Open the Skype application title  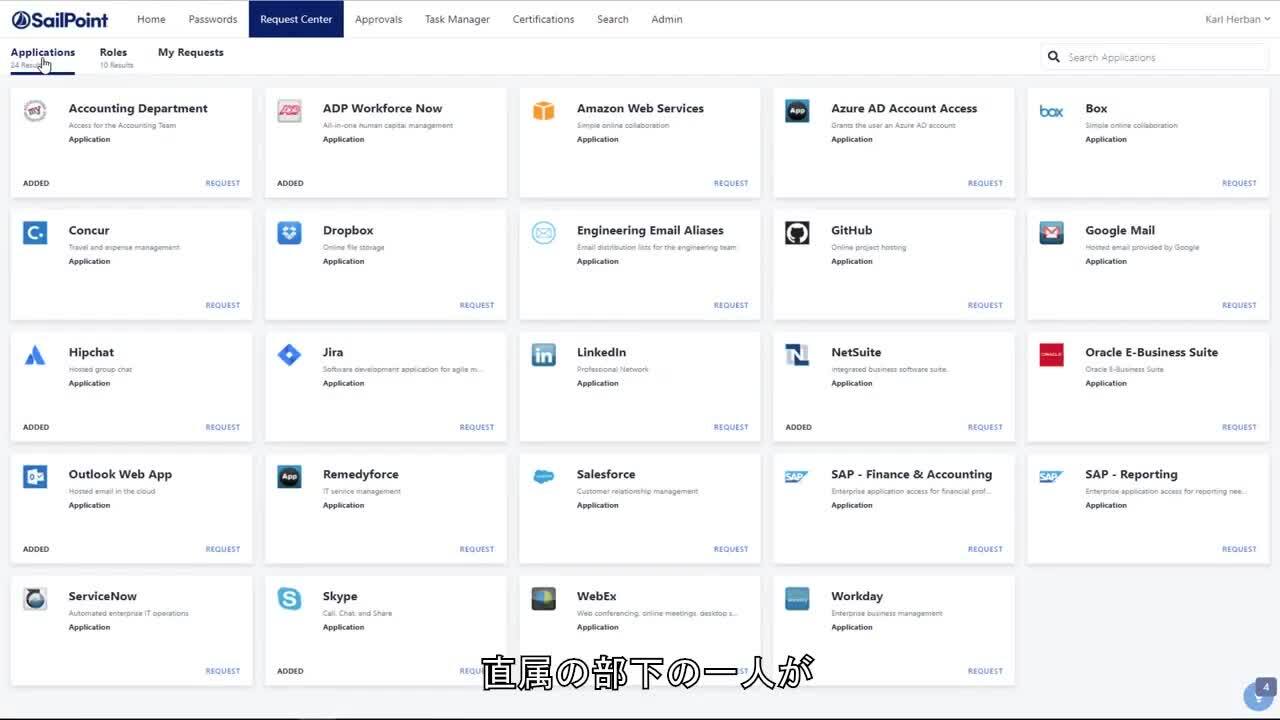click(340, 596)
